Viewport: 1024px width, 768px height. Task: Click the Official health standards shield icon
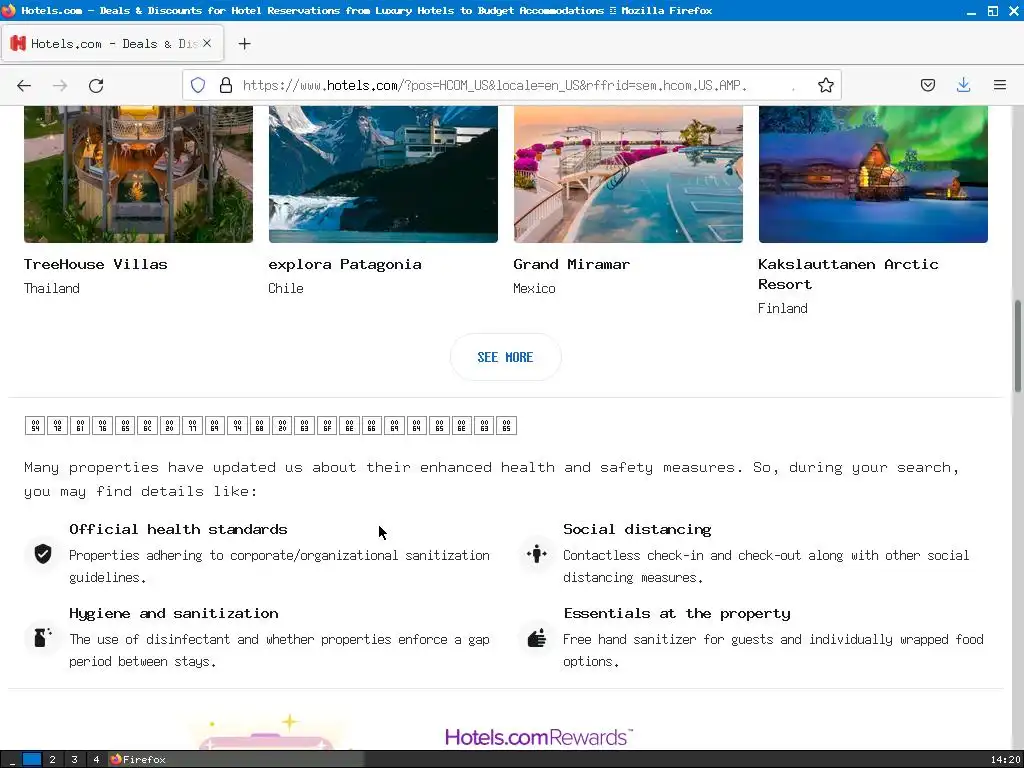click(43, 554)
